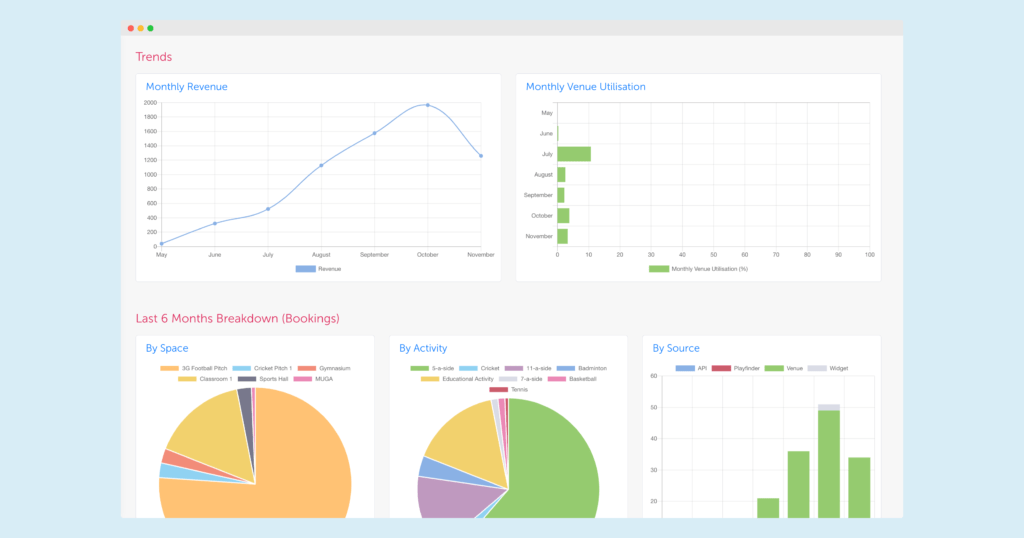Toggle Badminton legend item
Screen dimensions: 1024x538
click(581, 368)
